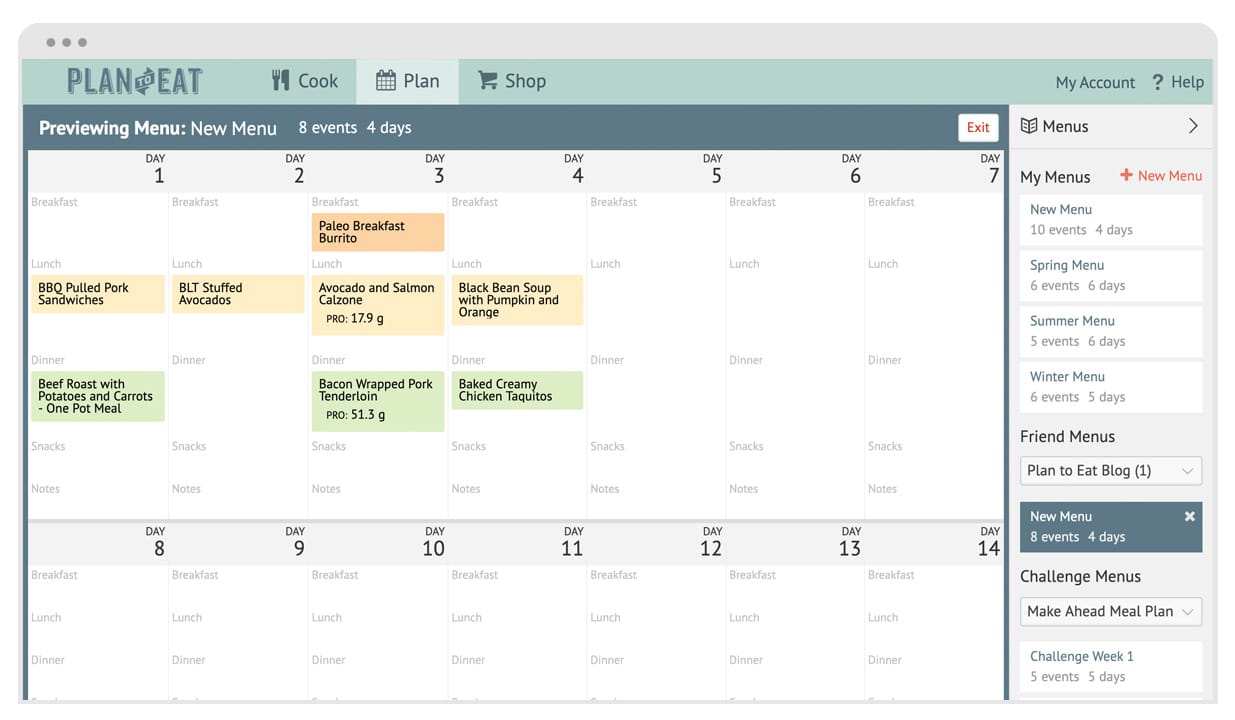Exit the menu preview
Image resolution: width=1235 pixels, height=720 pixels.
tap(978, 127)
